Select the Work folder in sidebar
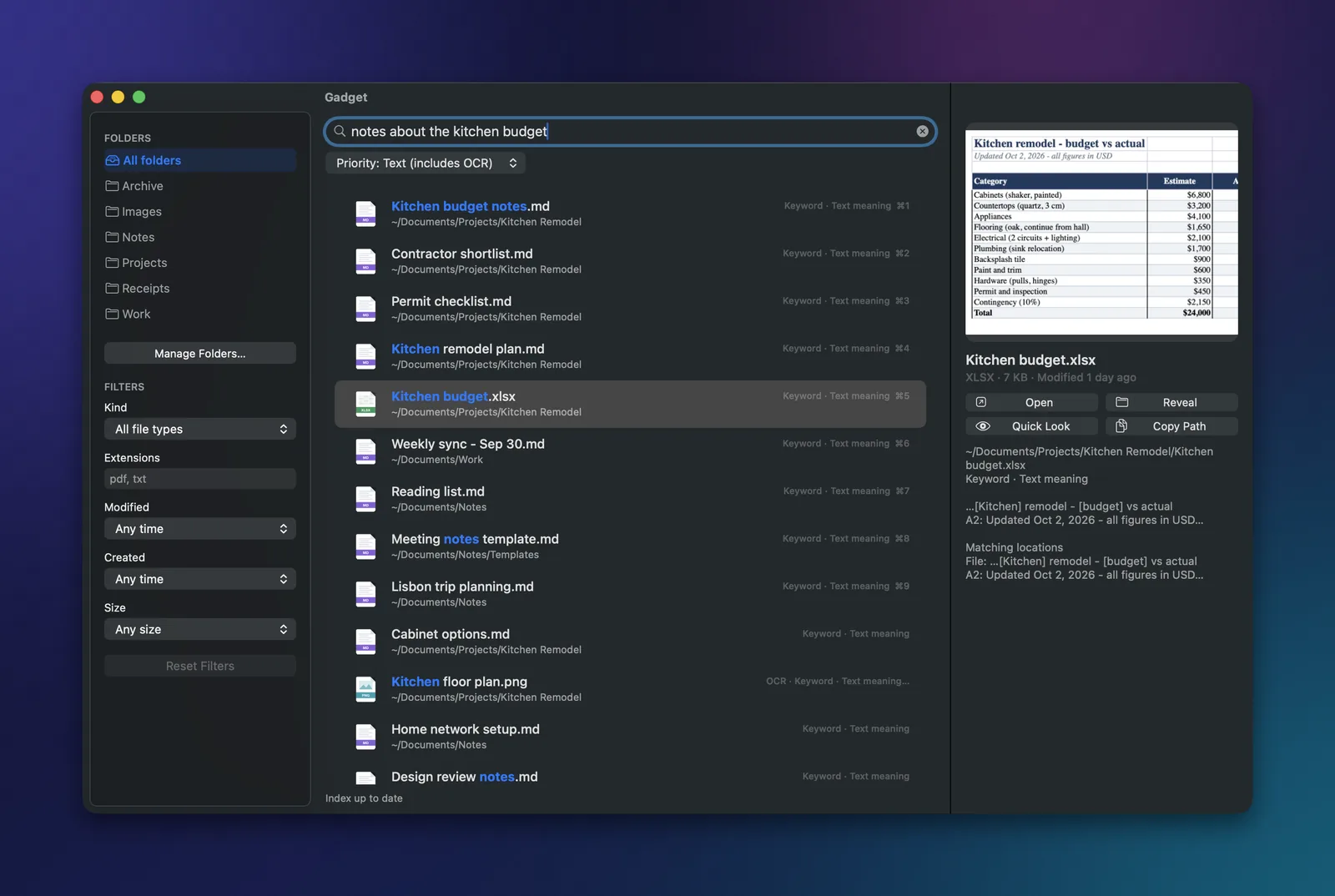Image resolution: width=1335 pixels, height=896 pixels. point(200,314)
